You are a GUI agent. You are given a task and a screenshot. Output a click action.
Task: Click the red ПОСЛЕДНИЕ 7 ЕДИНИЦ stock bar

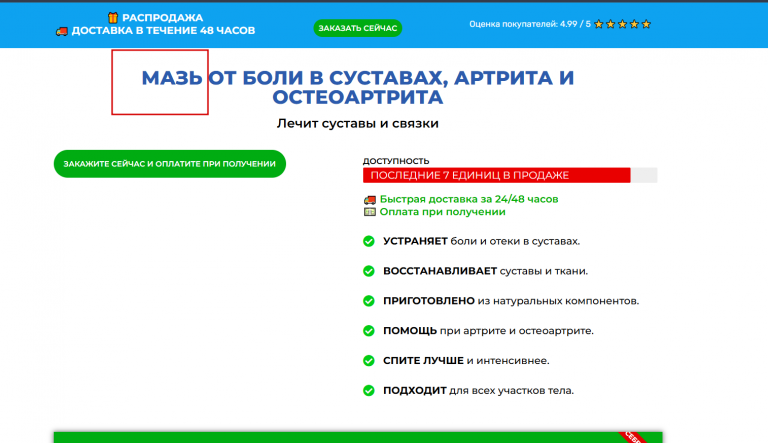coord(497,175)
